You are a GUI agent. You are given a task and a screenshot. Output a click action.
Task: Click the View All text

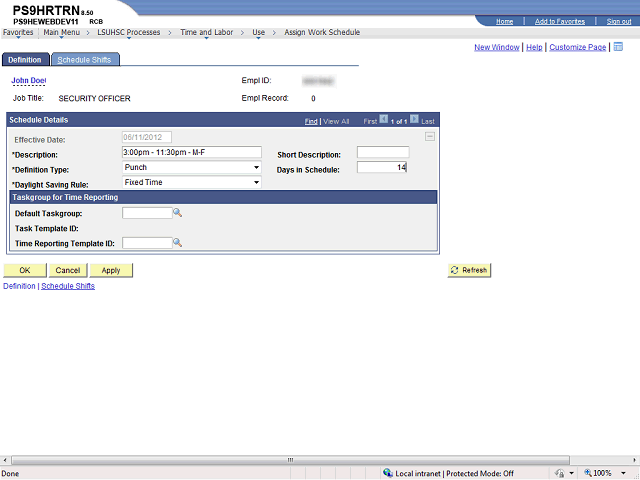[x=336, y=121]
